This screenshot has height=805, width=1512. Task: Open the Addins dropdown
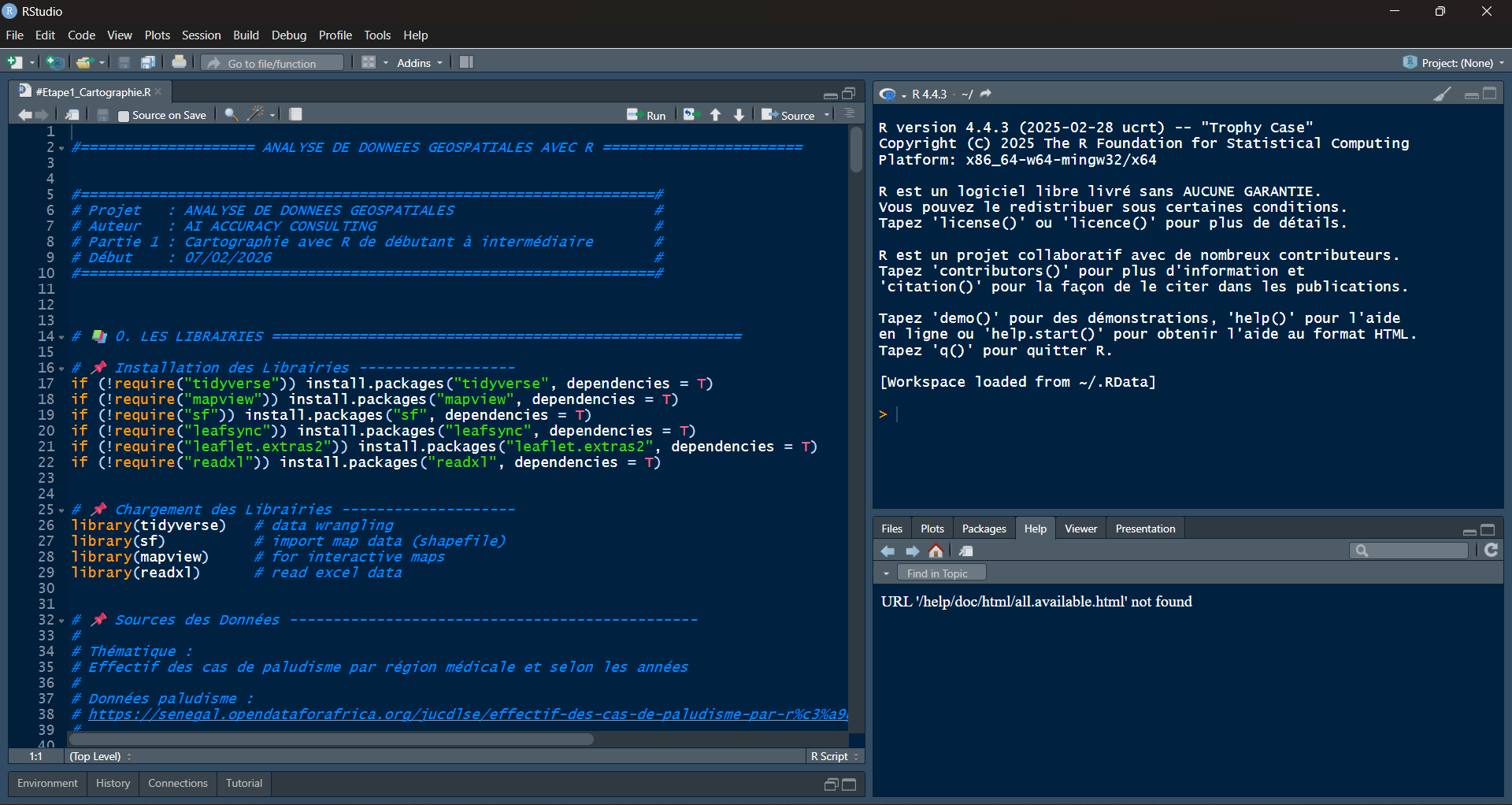point(419,63)
